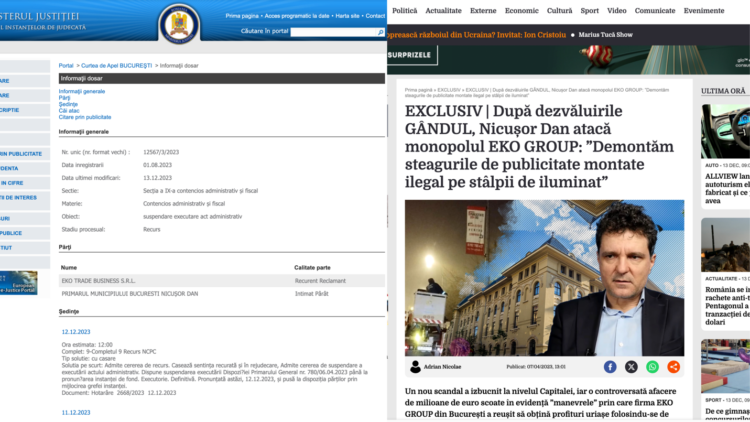Click the main EXCLUSIV article headline
This screenshot has width=750, height=422.
click(x=539, y=146)
